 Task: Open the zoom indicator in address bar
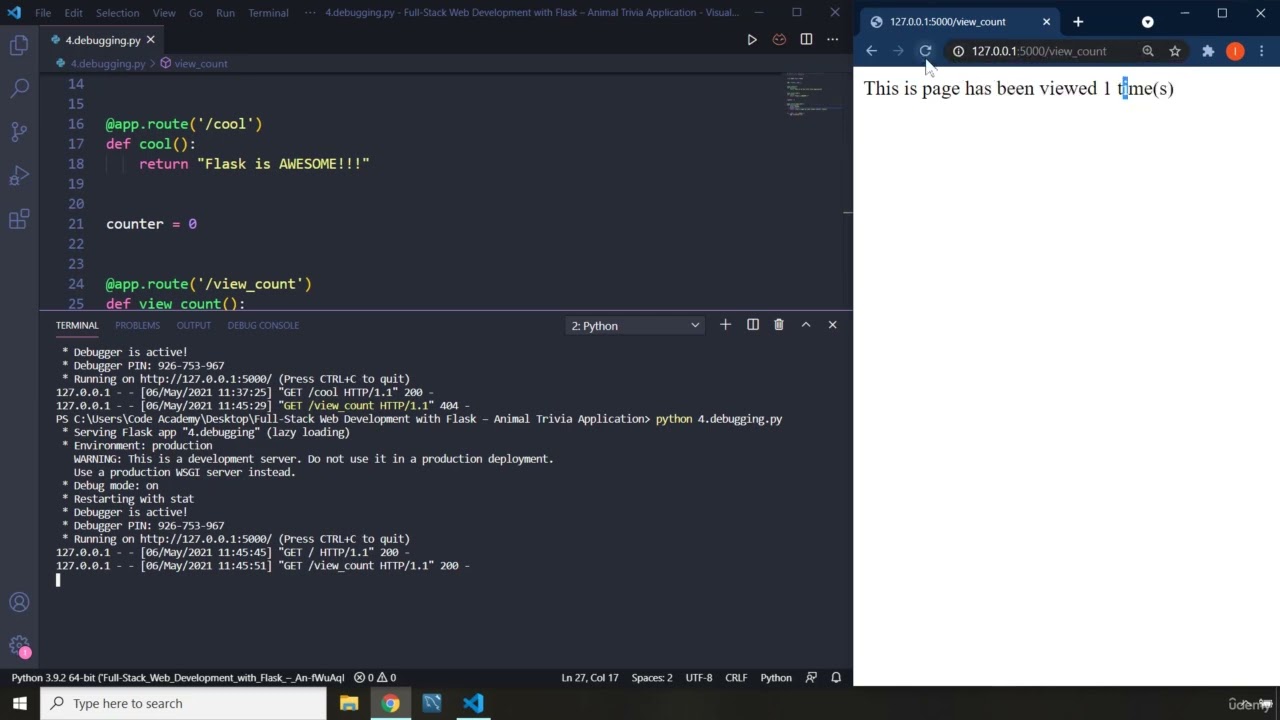1148,51
